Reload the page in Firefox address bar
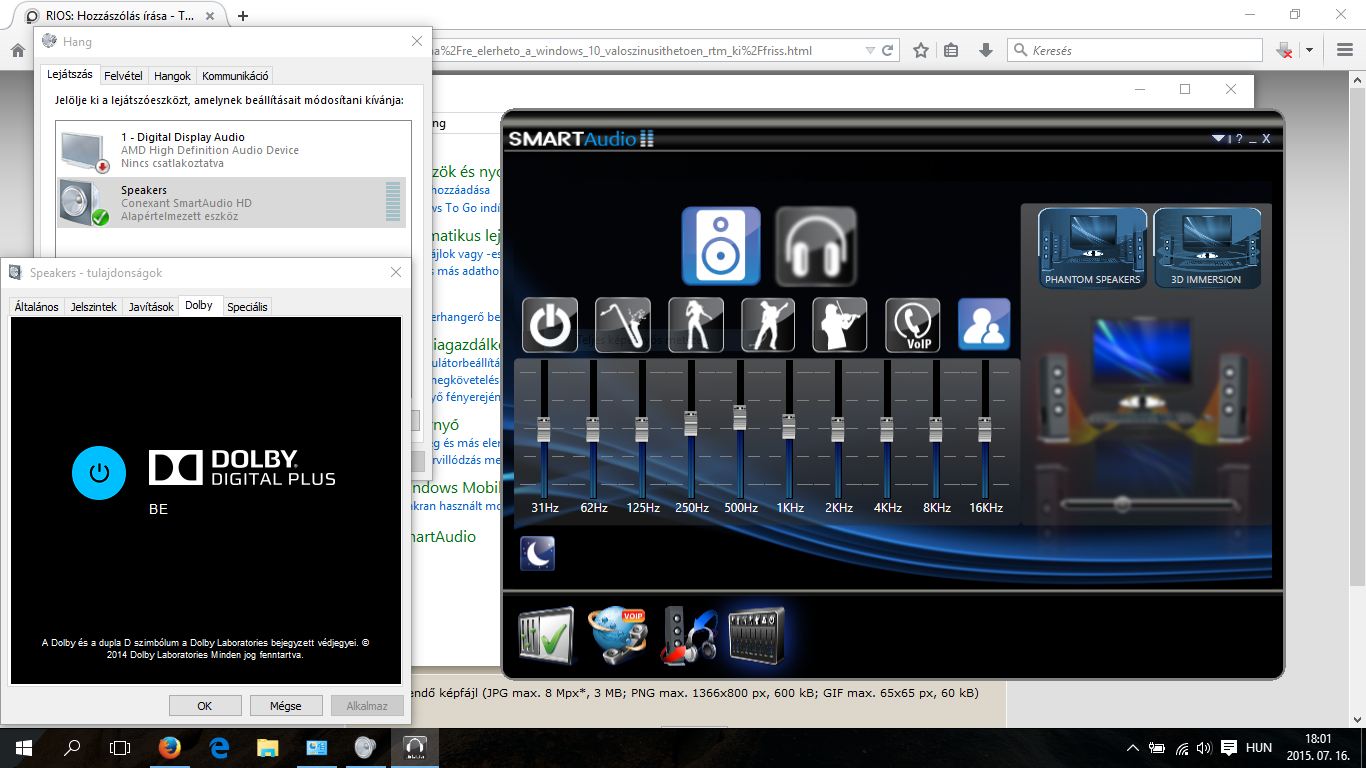This screenshot has width=1366, height=768. click(886, 50)
